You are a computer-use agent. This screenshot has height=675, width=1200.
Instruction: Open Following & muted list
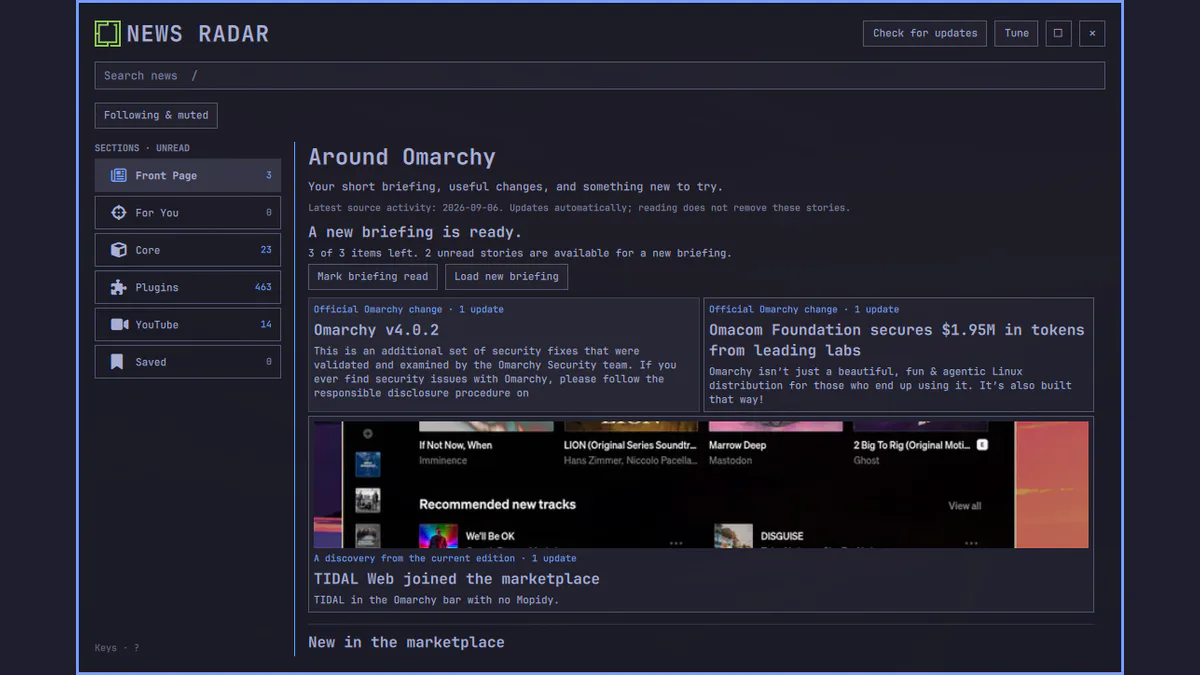point(156,115)
